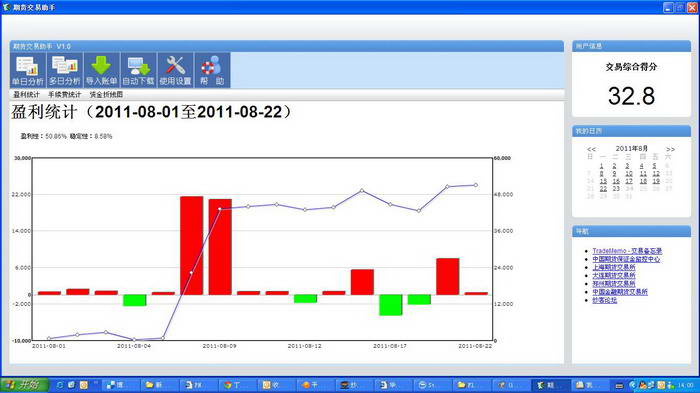The image size is (700, 393).
Task: Select day 16 in the August calendar
Action: [x=616, y=181]
